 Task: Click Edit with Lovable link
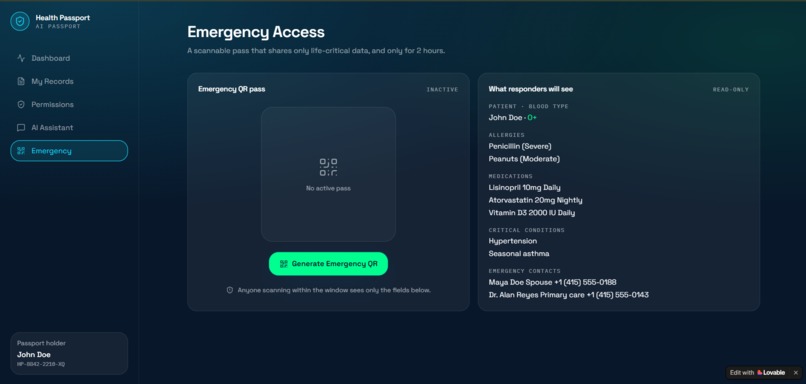(x=757, y=373)
